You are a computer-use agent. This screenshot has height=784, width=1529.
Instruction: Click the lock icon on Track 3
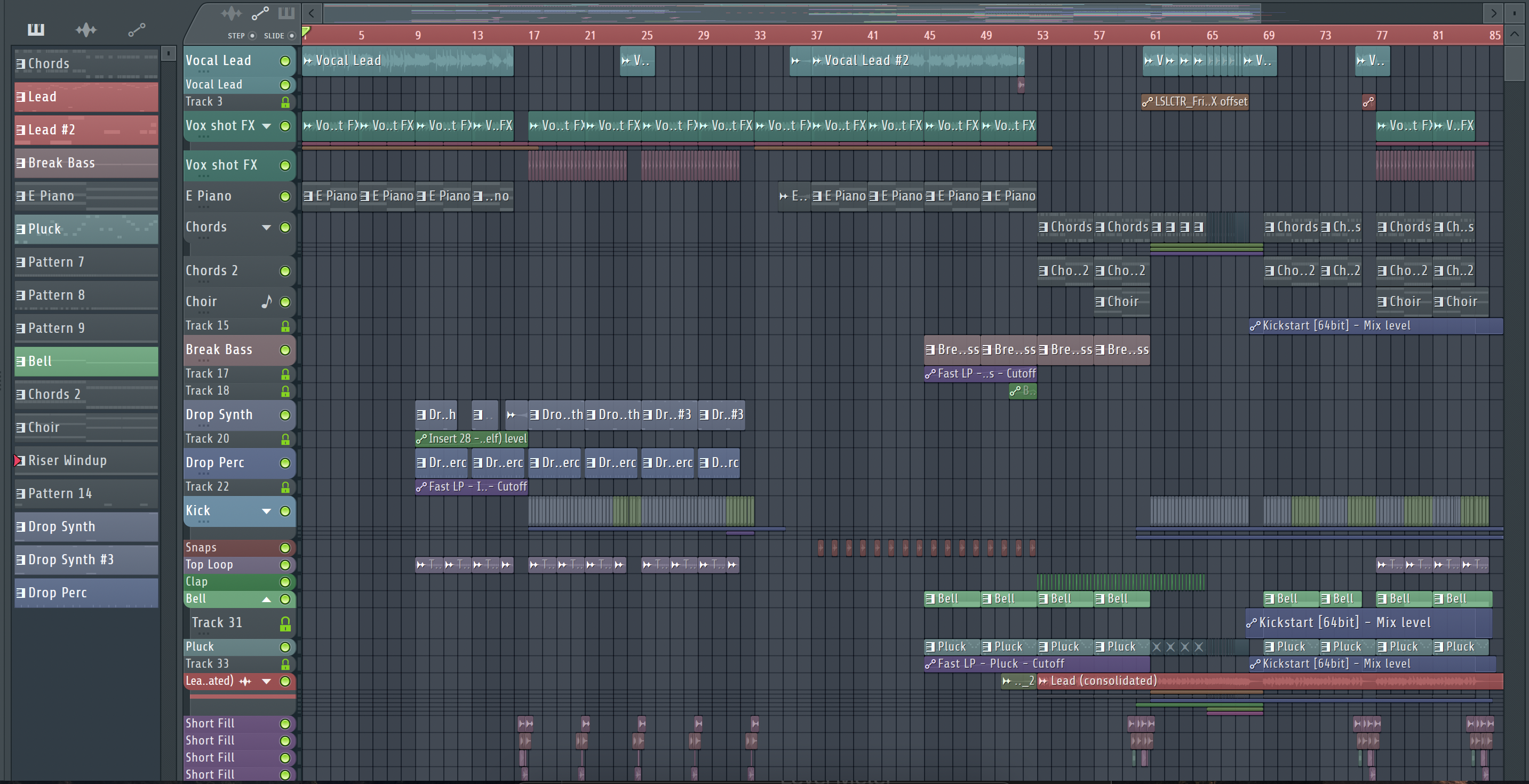click(285, 102)
